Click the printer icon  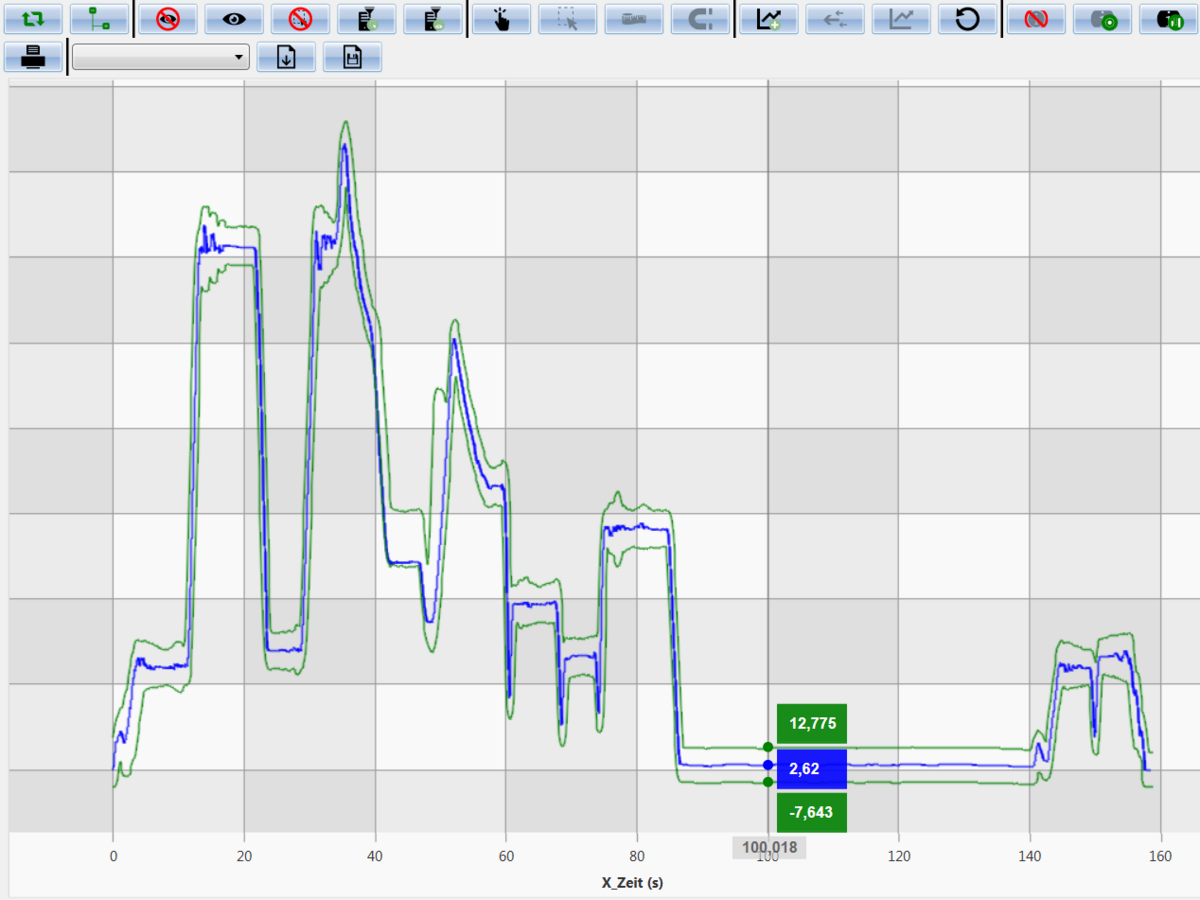(x=34, y=57)
